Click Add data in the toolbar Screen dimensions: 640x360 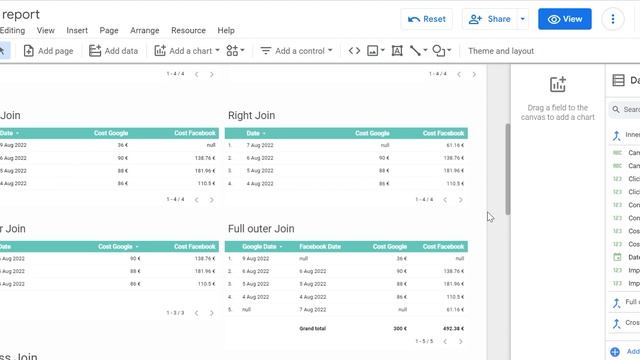pos(113,51)
